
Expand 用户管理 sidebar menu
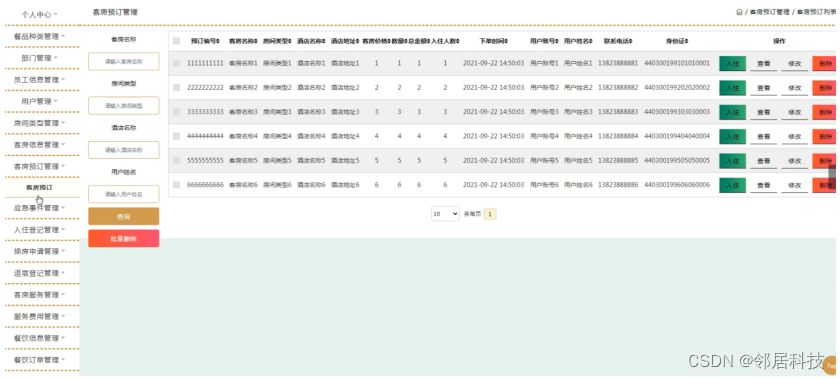pyautogui.click(x=40, y=101)
